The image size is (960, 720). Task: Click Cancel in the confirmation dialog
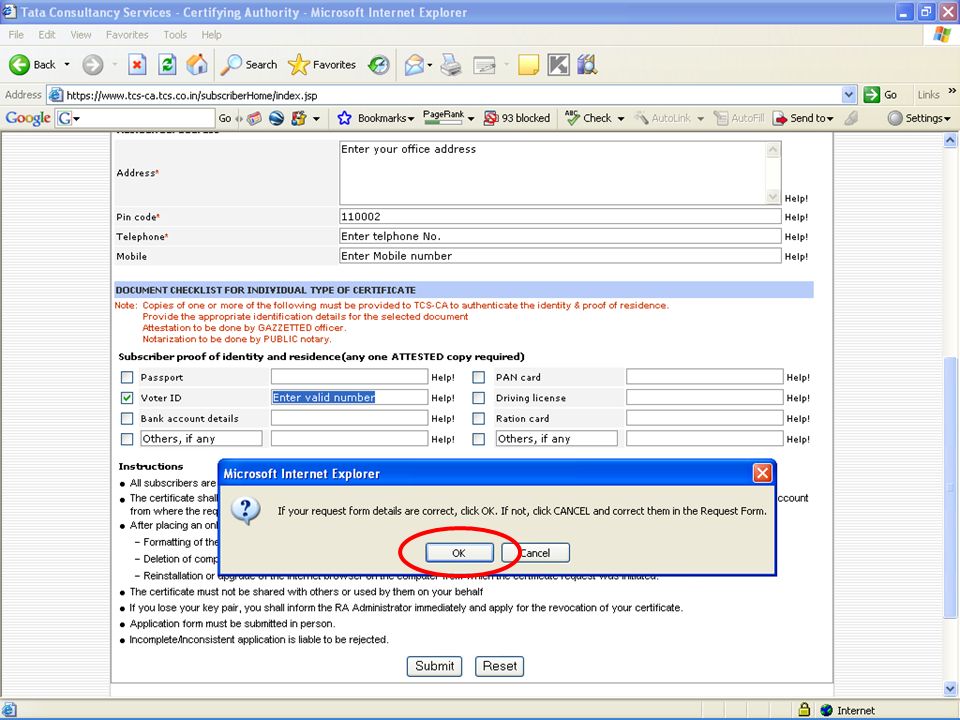[536, 553]
